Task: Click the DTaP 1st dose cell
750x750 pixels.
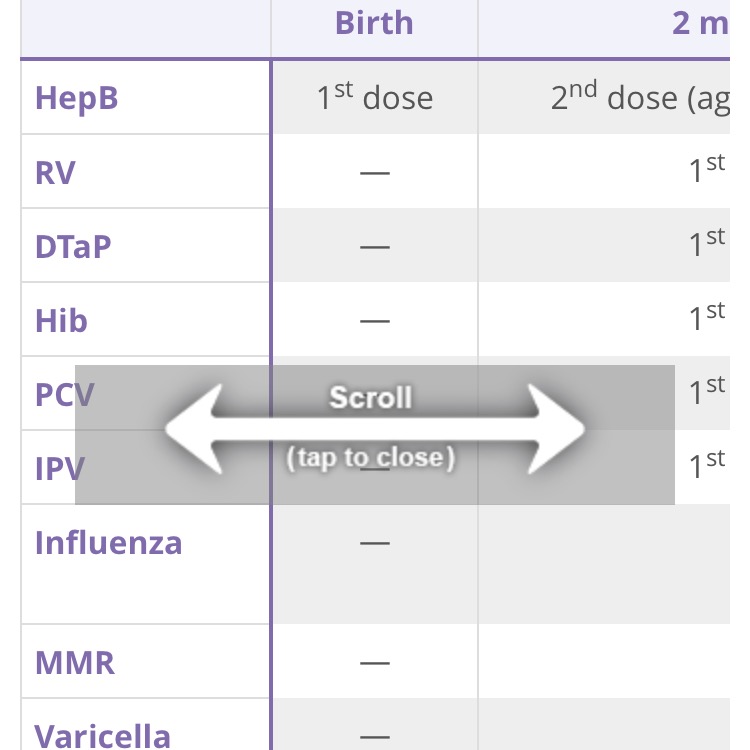Action: pos(706,245)
